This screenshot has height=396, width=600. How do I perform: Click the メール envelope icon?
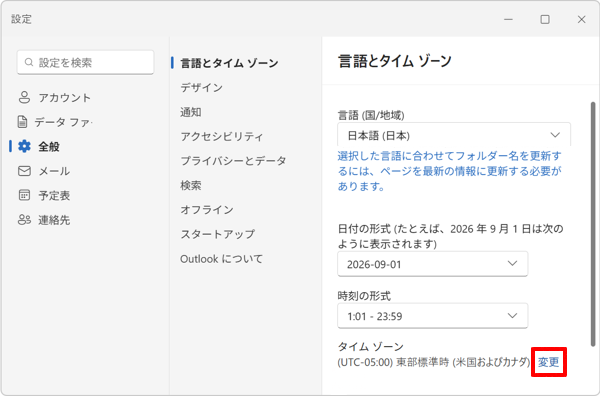click(x=24, y=171)
